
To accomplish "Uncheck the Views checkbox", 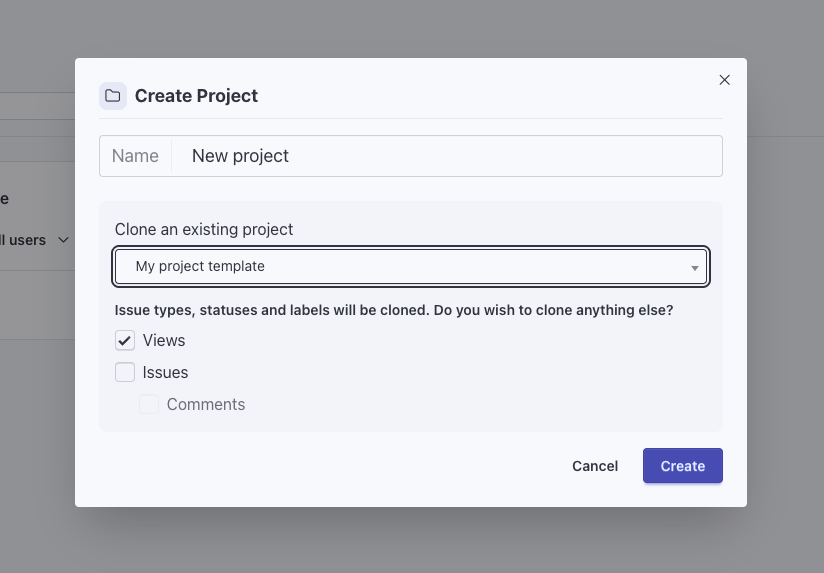I will (x=125, y=341).
